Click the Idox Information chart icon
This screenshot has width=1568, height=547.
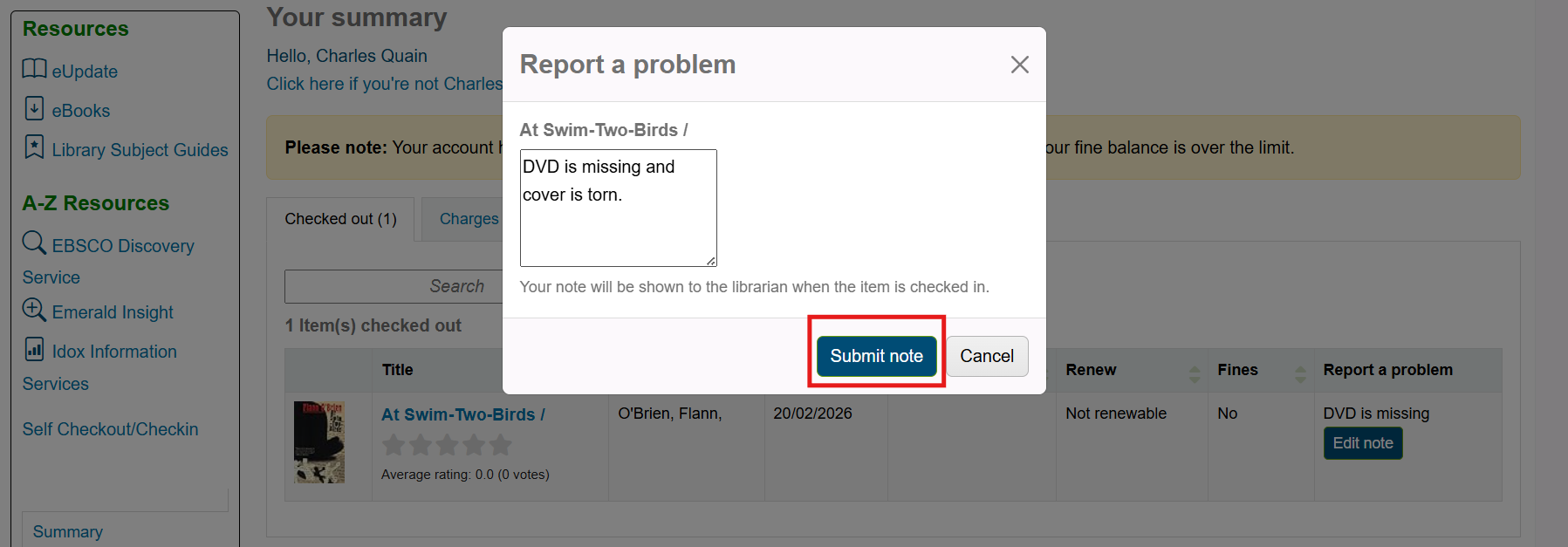click(x=34, y=349)
